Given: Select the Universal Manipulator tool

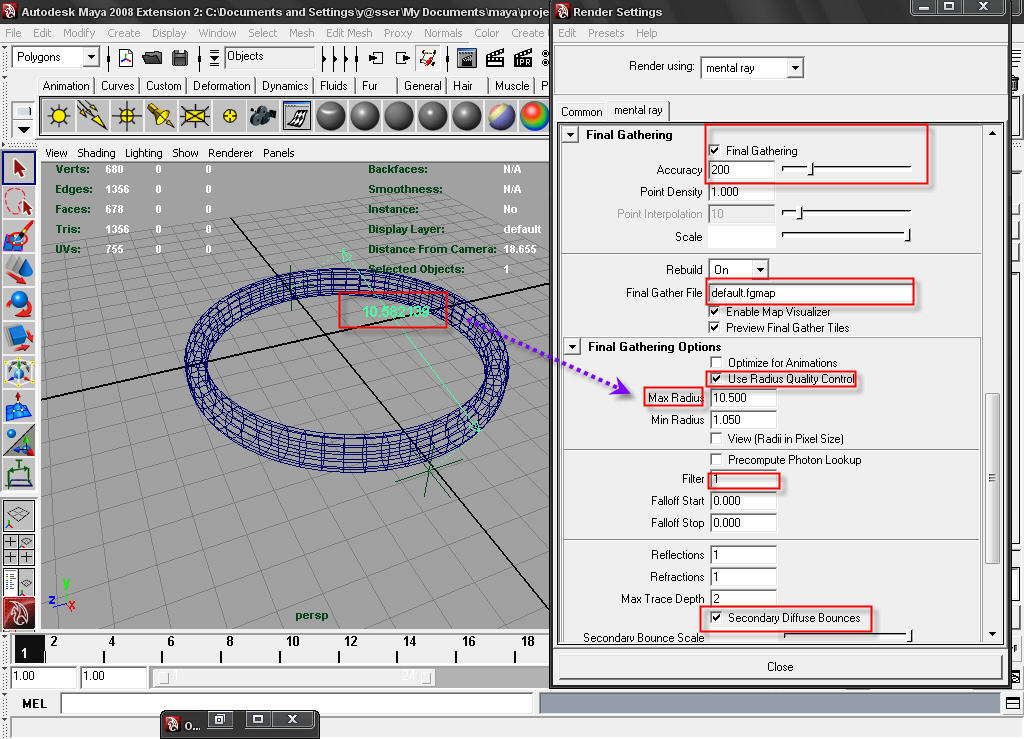Looking at the screenshot, I should (19, 372).
